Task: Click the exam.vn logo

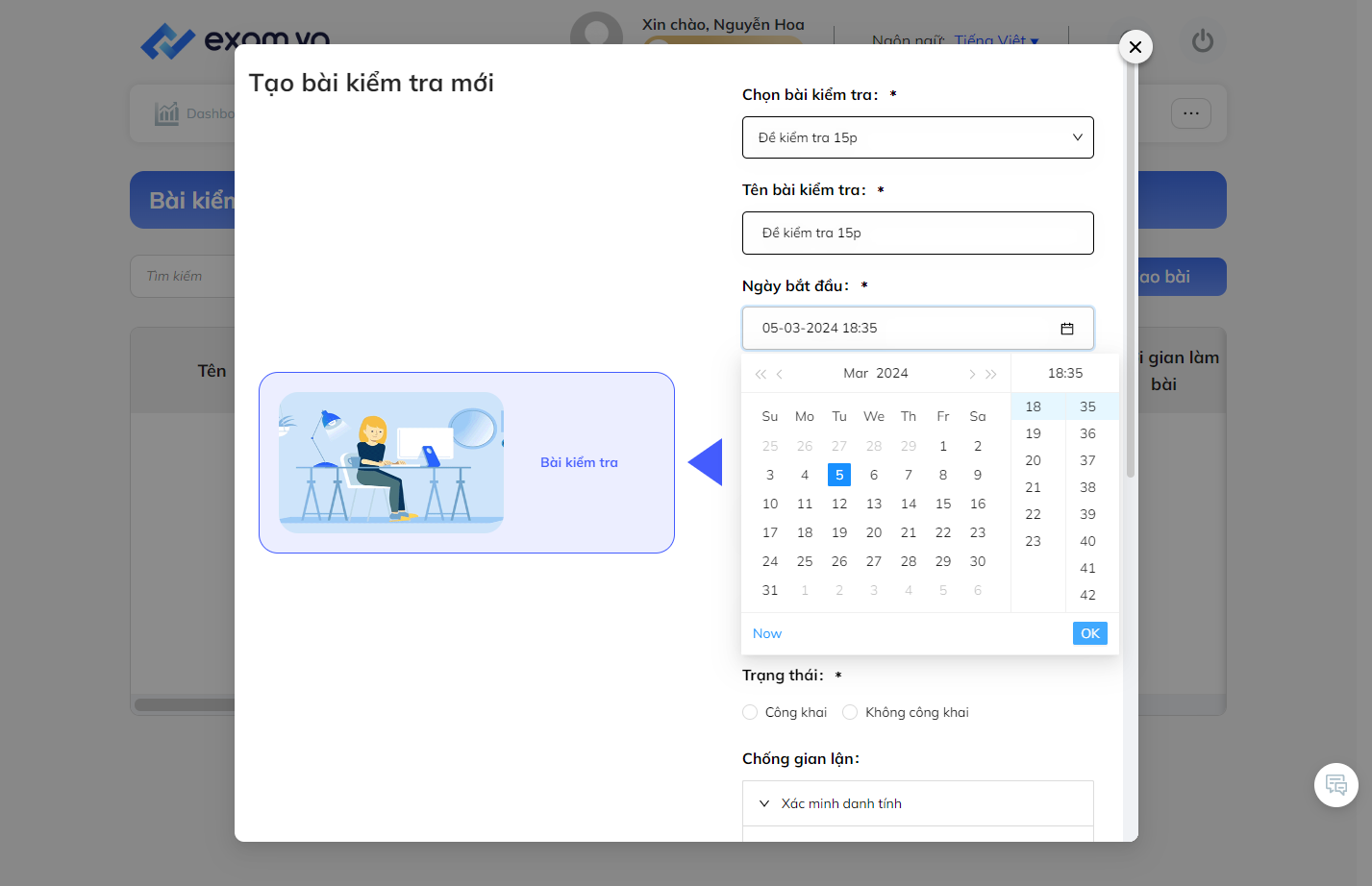Action: pyautogui.click(x=236, y=40)
